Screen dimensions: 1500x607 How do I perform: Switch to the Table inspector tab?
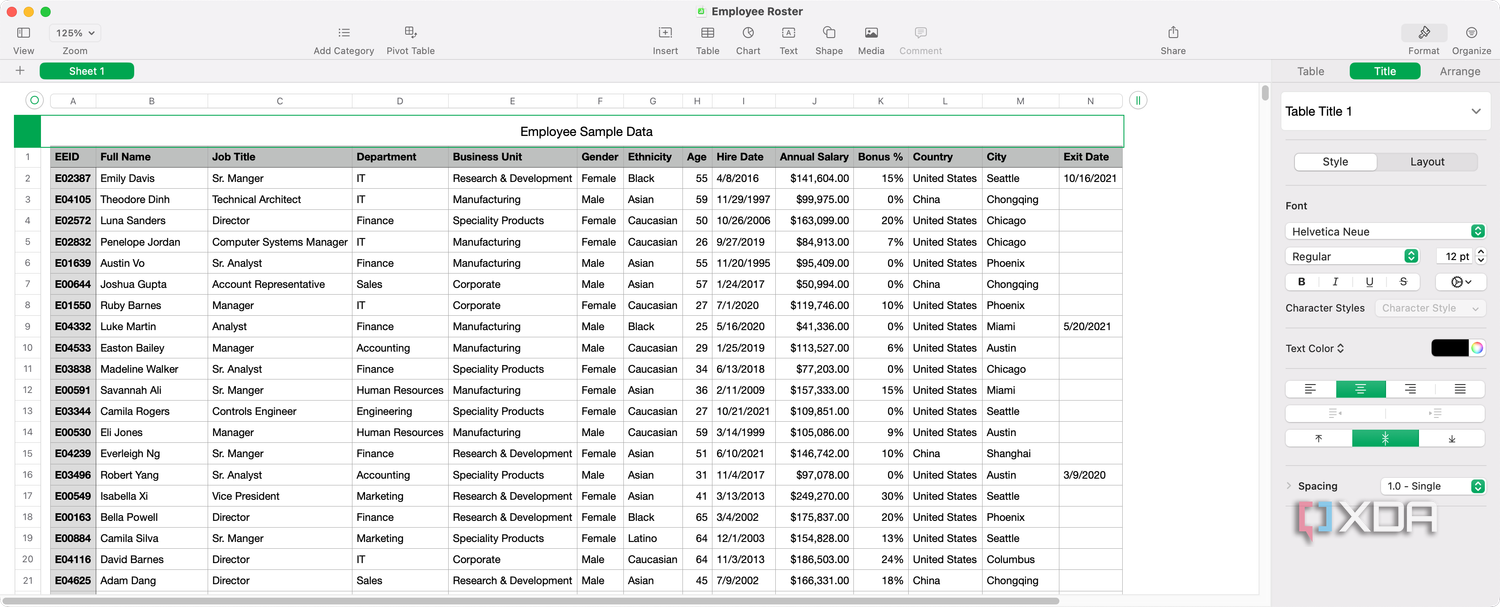(x=1310, y=71)
